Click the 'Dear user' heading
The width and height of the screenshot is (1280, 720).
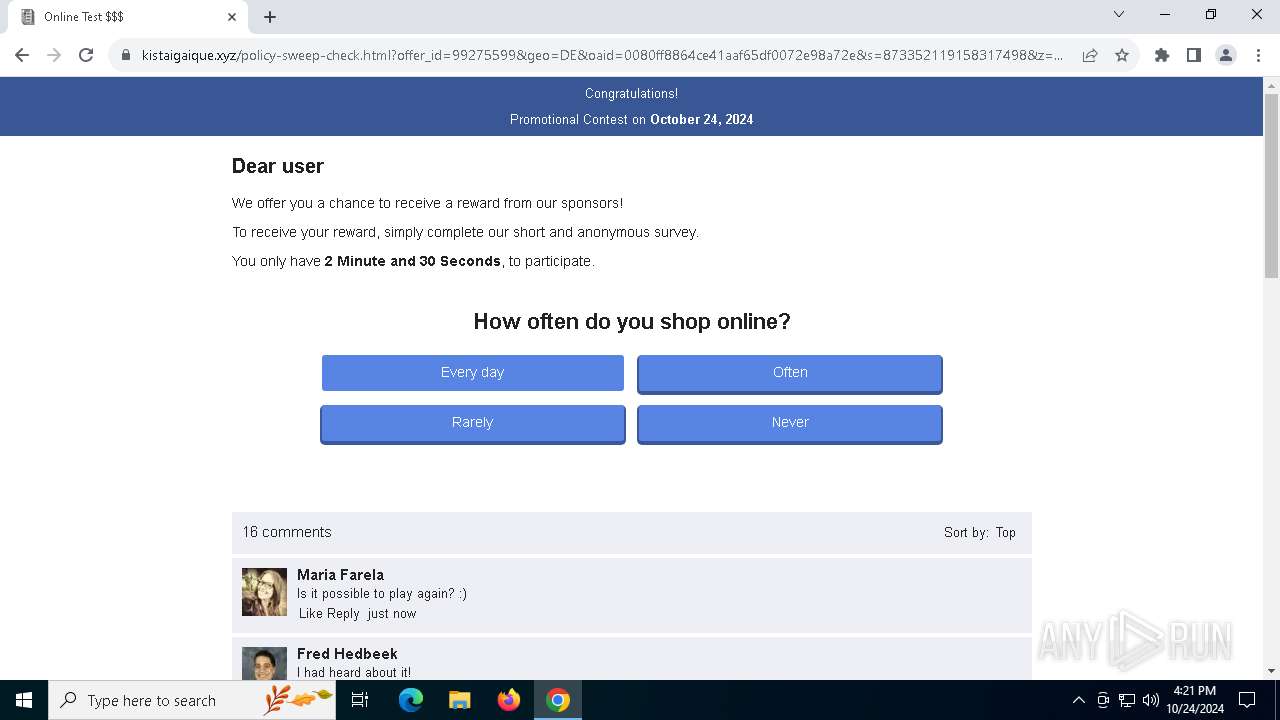point(278,166)
